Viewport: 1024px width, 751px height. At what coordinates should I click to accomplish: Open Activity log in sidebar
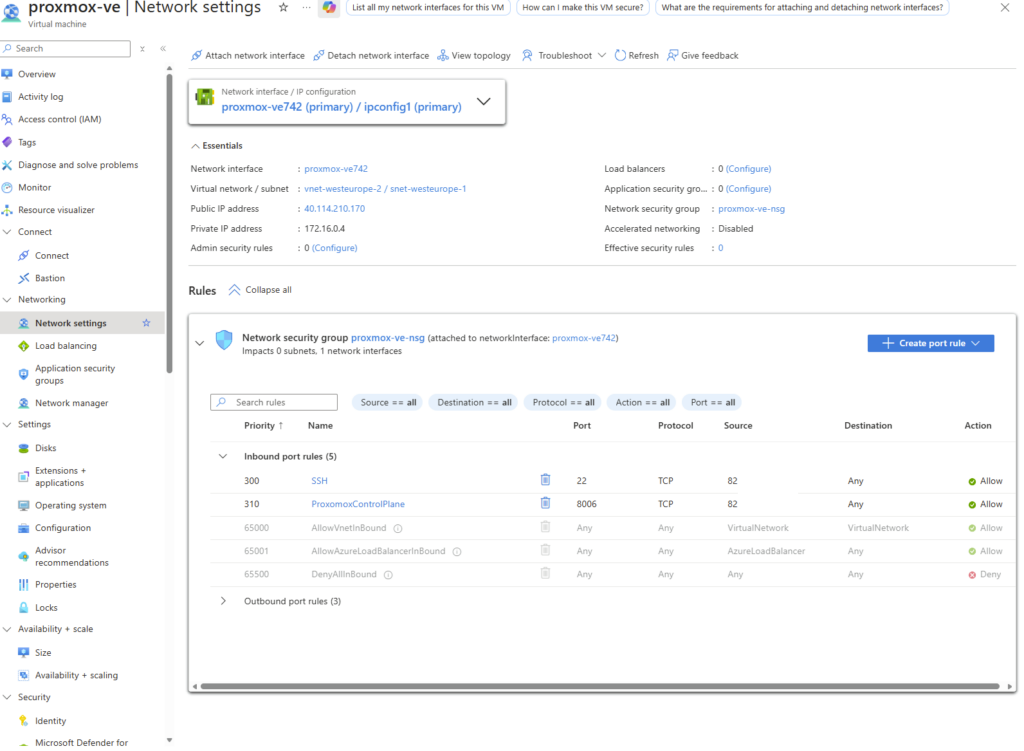40,97
